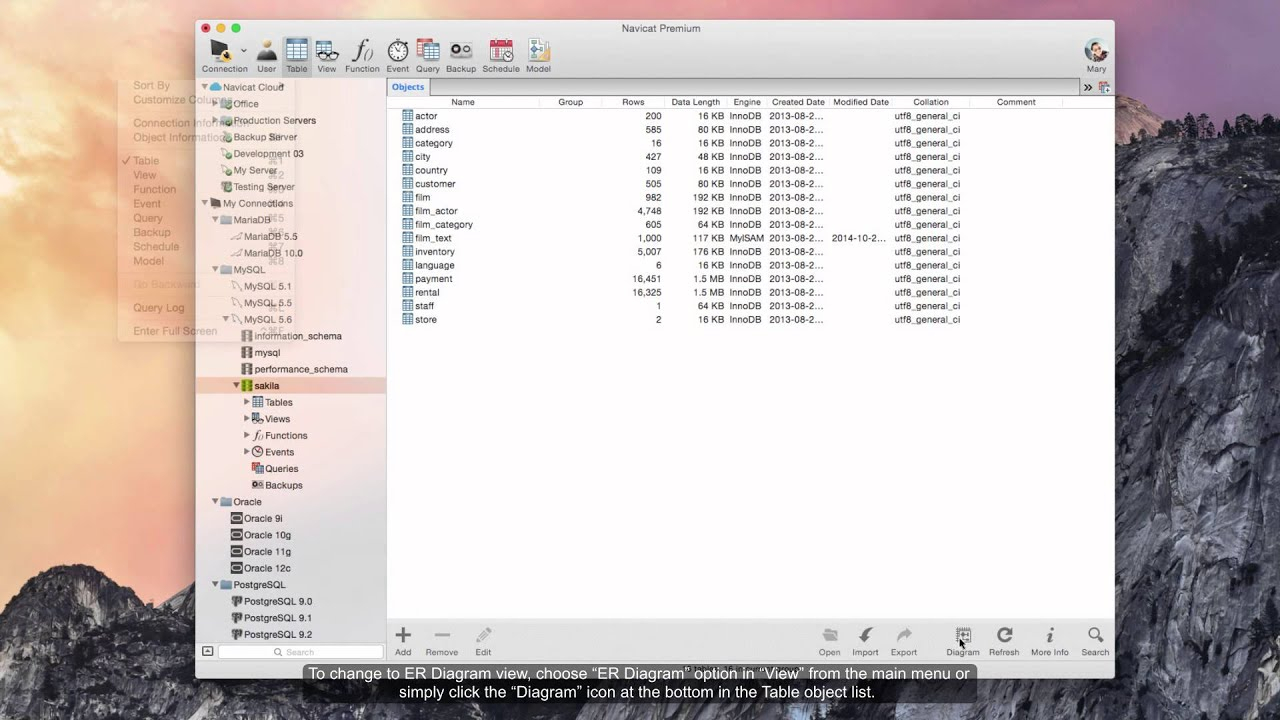Expand the Functions node under sakila

coord(247,435)
